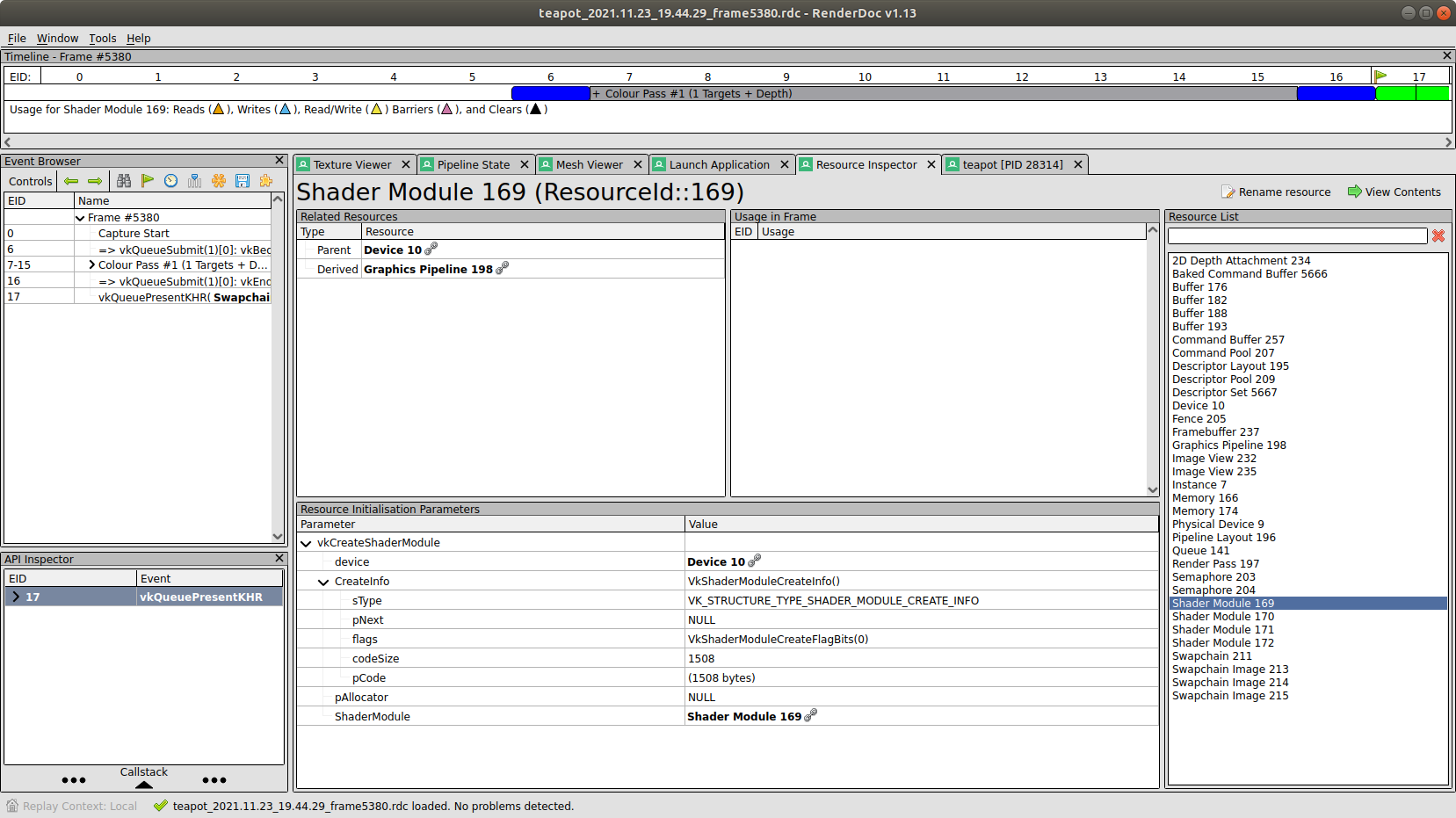Go to the next drawcall with right arrow

click(x=95, y=181)
